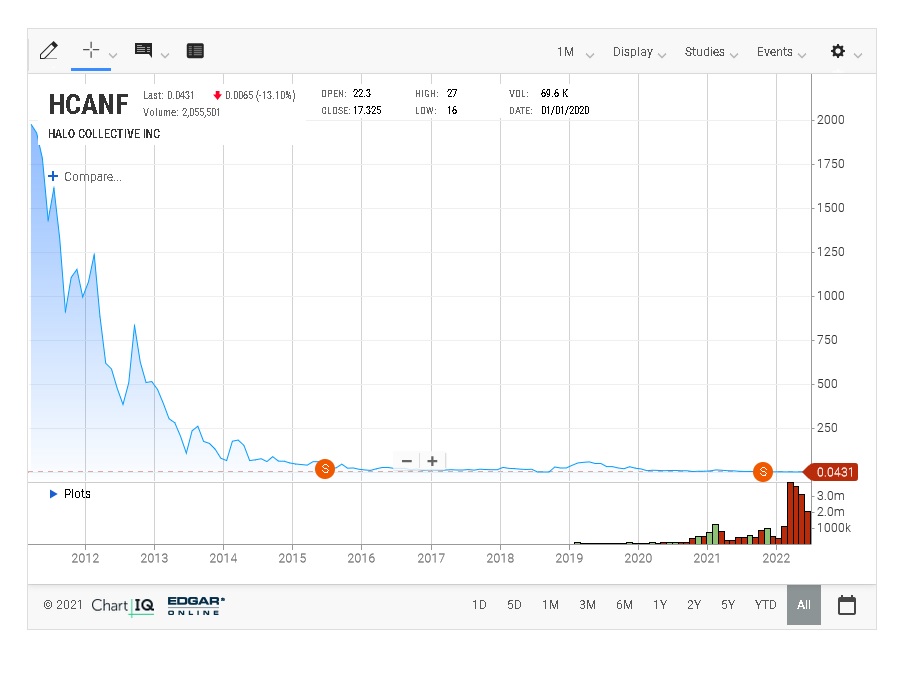Image resolution: width=912 pixels, height=694 pixels.
Task: Click the EDGAR Online link
Action: click(x=193, y=605)
